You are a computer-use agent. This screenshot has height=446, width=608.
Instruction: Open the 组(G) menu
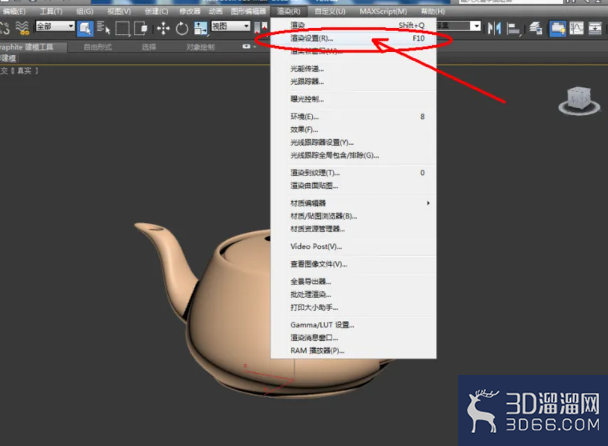(x=85, y=11)
